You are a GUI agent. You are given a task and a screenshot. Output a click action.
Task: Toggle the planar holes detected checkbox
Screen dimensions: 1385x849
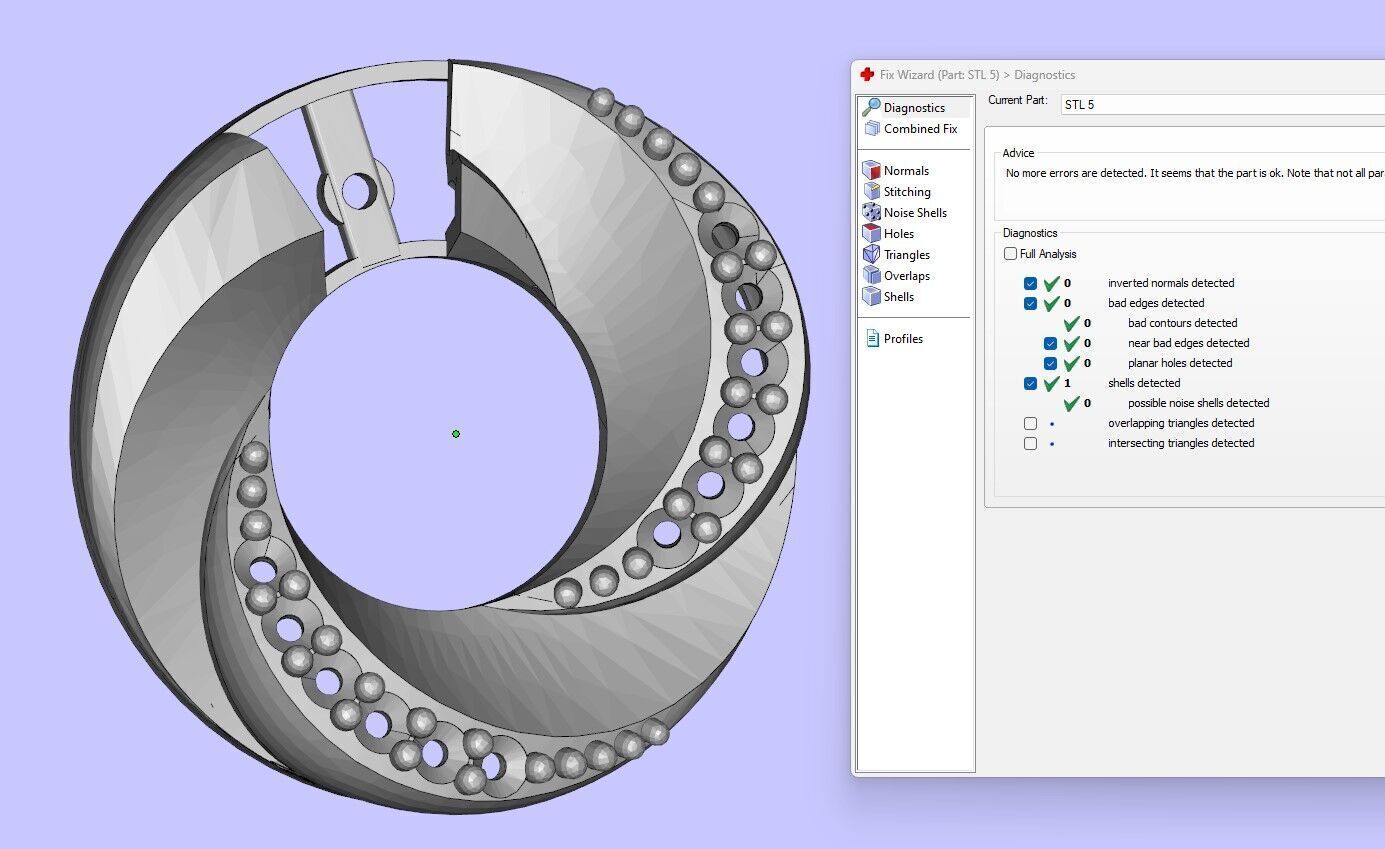click(1051, 363)
